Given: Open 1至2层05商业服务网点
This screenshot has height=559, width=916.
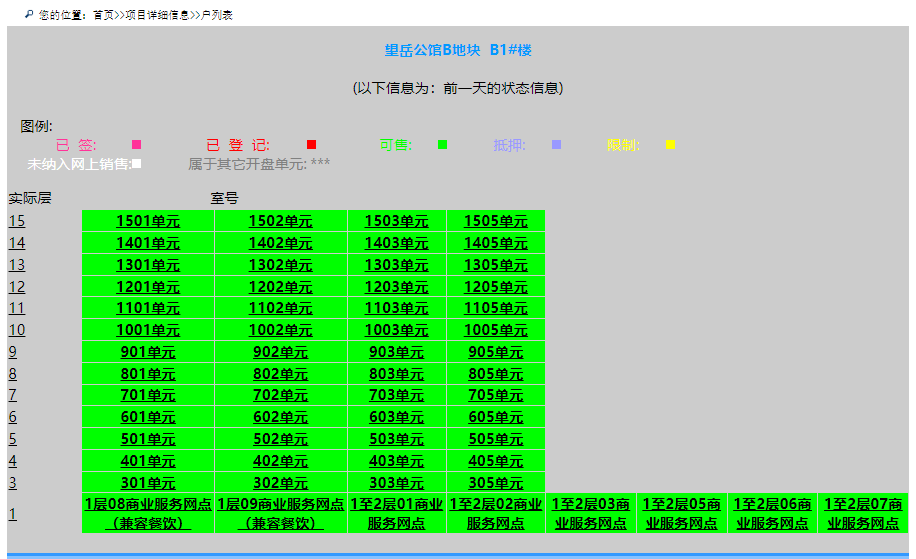Looking at the screenshot, I should (x=682, y=513).
